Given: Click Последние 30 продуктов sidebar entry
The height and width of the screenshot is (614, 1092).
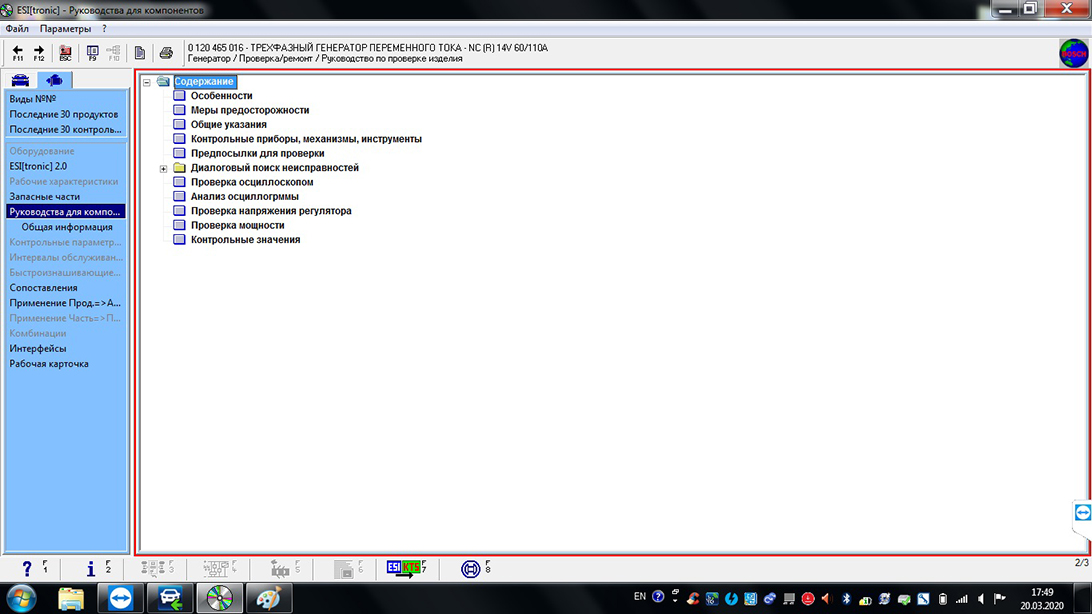Looking at the screenshot, I should 65,114.
